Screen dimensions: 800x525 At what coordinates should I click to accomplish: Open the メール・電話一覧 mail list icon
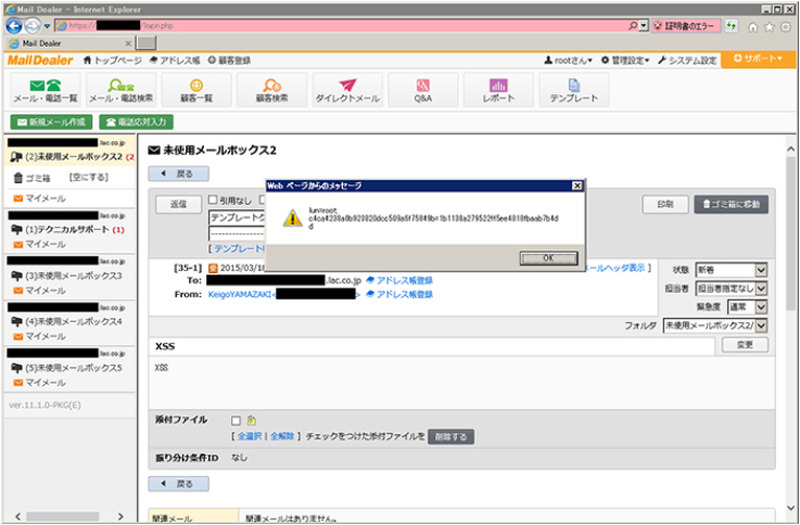(43, 90)
